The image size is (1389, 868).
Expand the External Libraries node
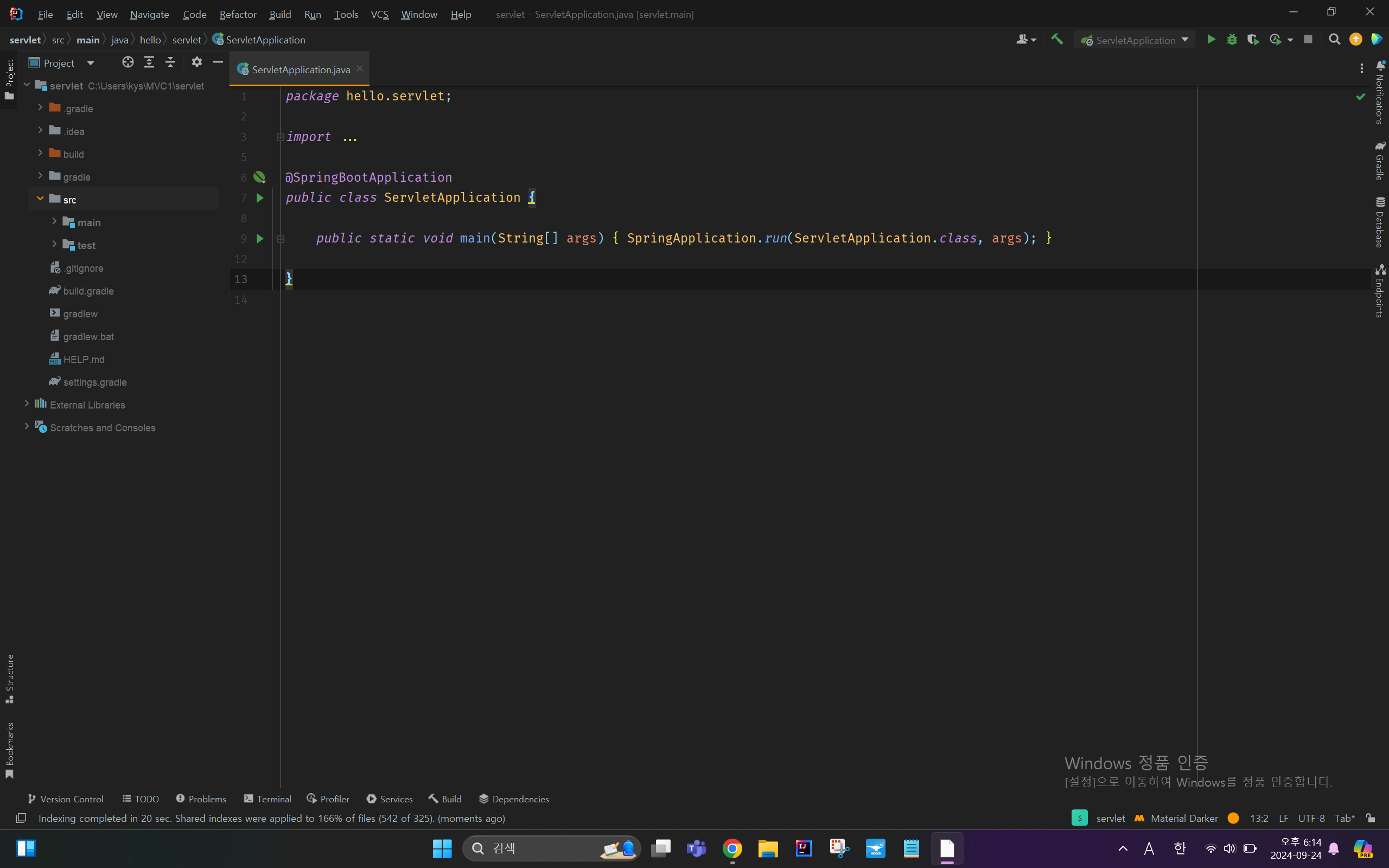(x=27, y=404)
